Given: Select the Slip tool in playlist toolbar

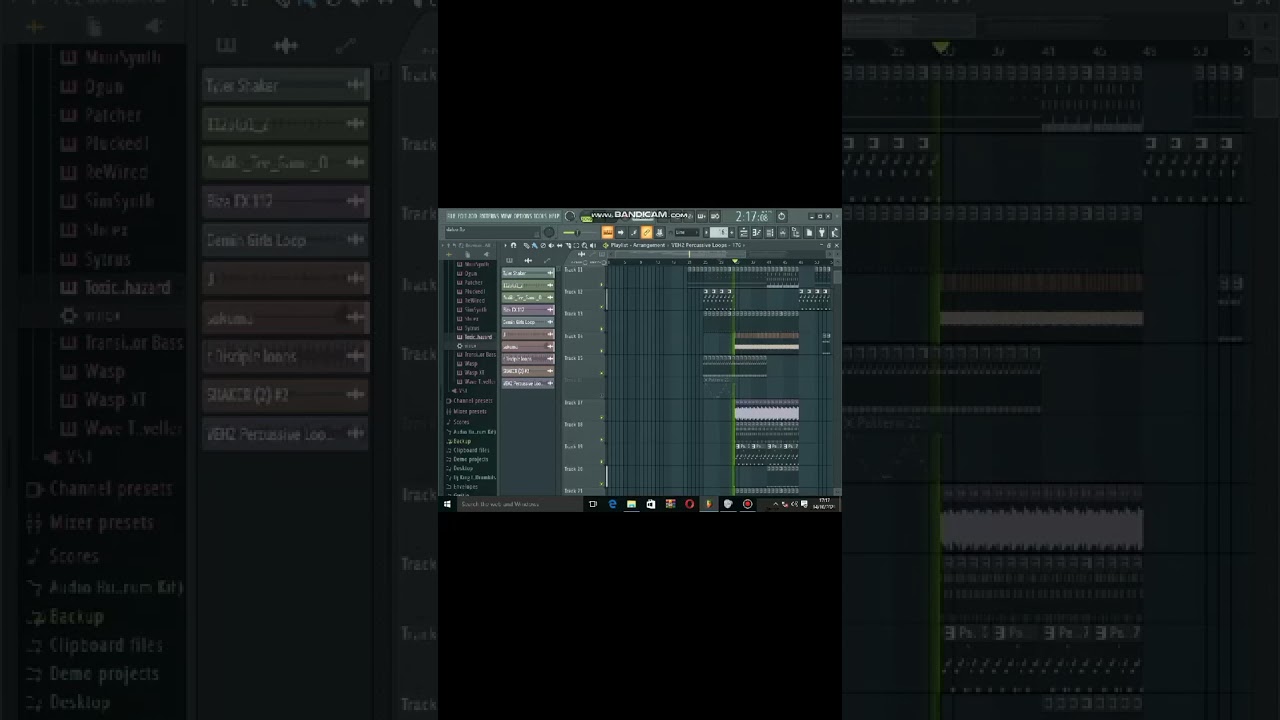Looking at the screenshot, I should [559, 245].
